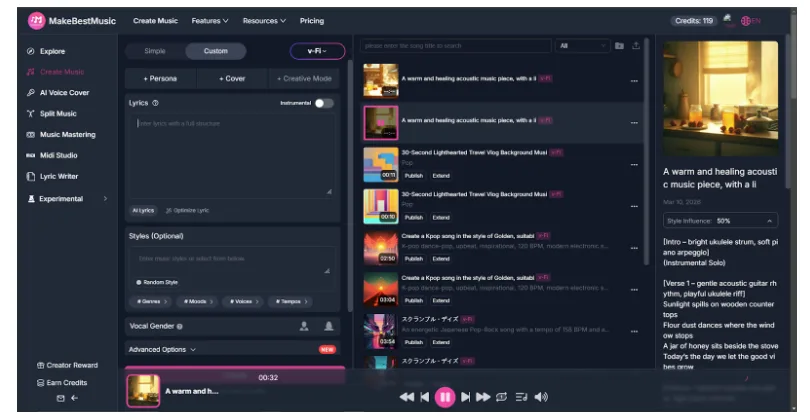Open the v-Fi model dropdown
Screen dimensions: 810x420
pyautogui.click(x=317, y=51)
